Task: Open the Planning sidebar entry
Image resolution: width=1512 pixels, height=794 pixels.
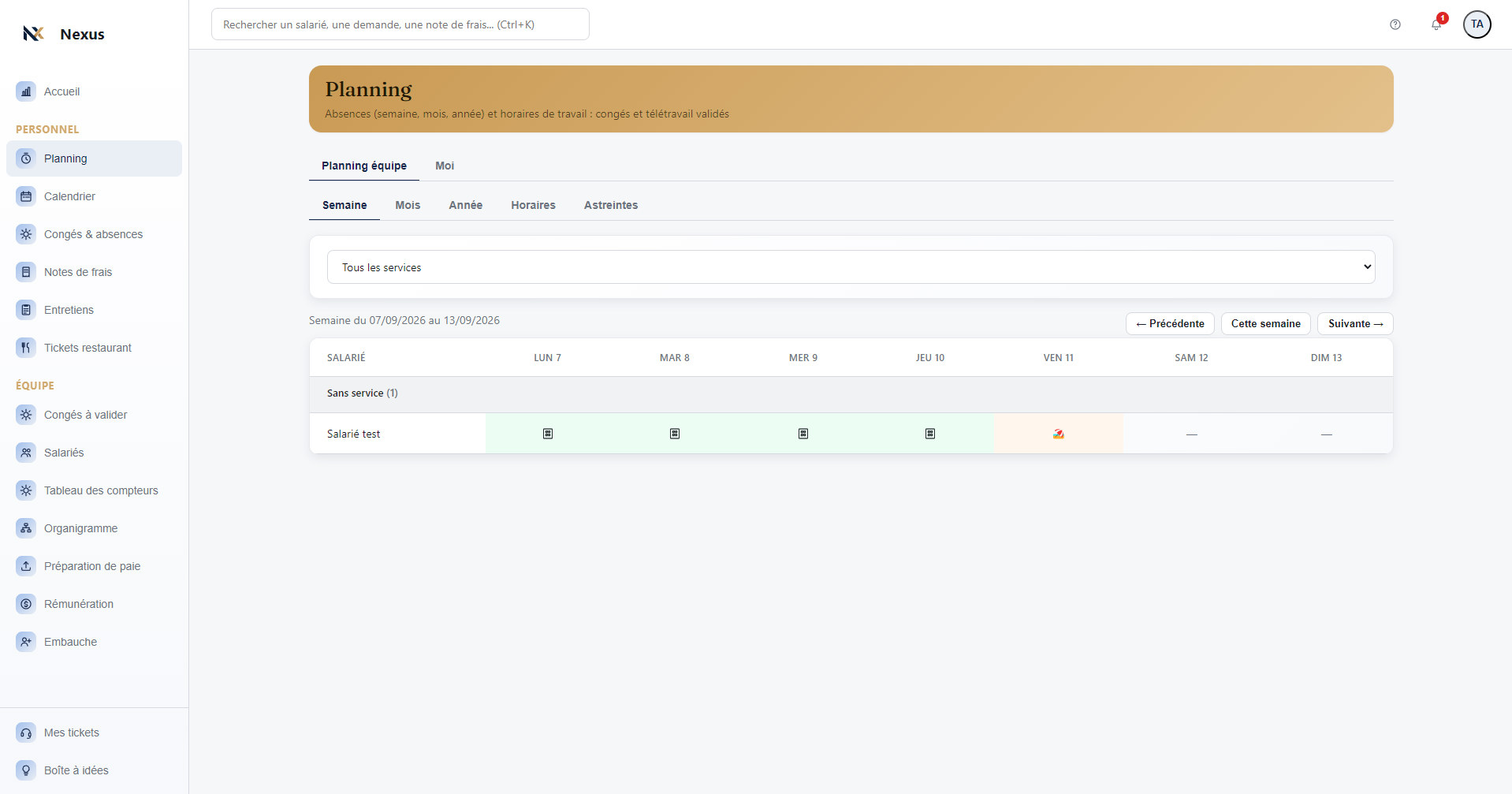Action: pyautogui.click(x=94, y=158)
